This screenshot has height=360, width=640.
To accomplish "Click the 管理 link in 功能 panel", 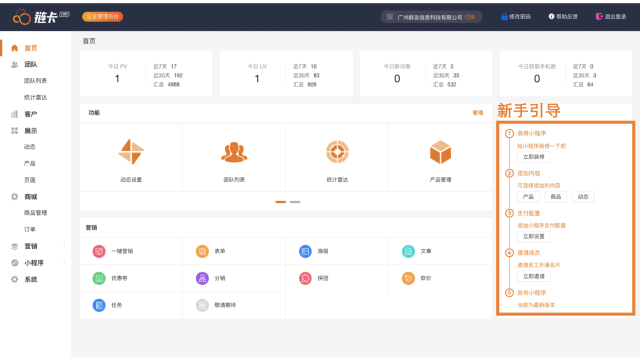I will (478, 113).
